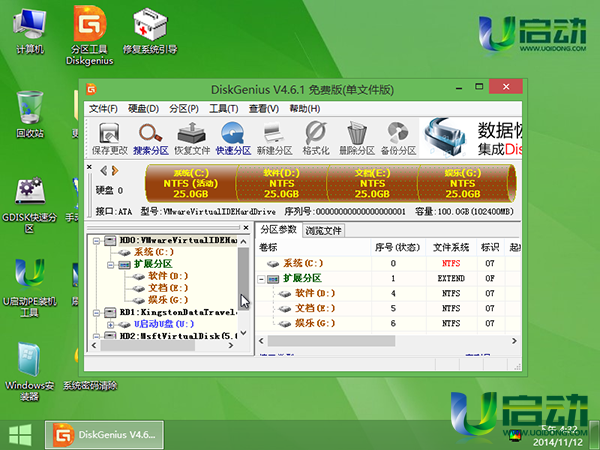Open Windows安装器 desktop icon
The width and height of the screenshot is (600, 450).
pos(30,371)
